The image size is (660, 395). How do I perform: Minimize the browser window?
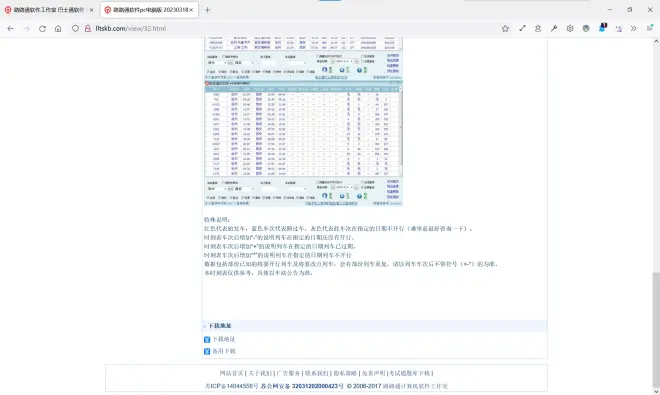[x=610, y=9]
